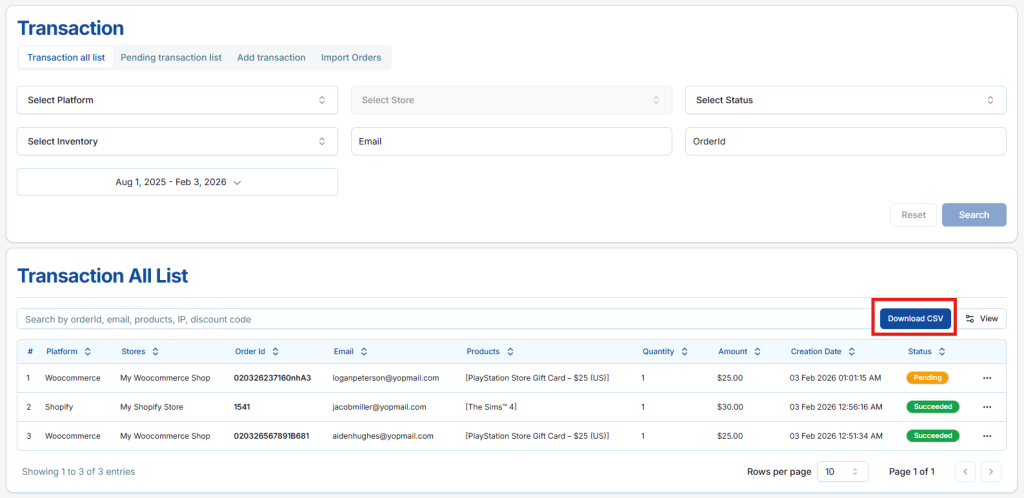Screen dimensions: 1024x498
Task: Go to previous page arrow
Action: pyautogui.click(x=966, y=471)
